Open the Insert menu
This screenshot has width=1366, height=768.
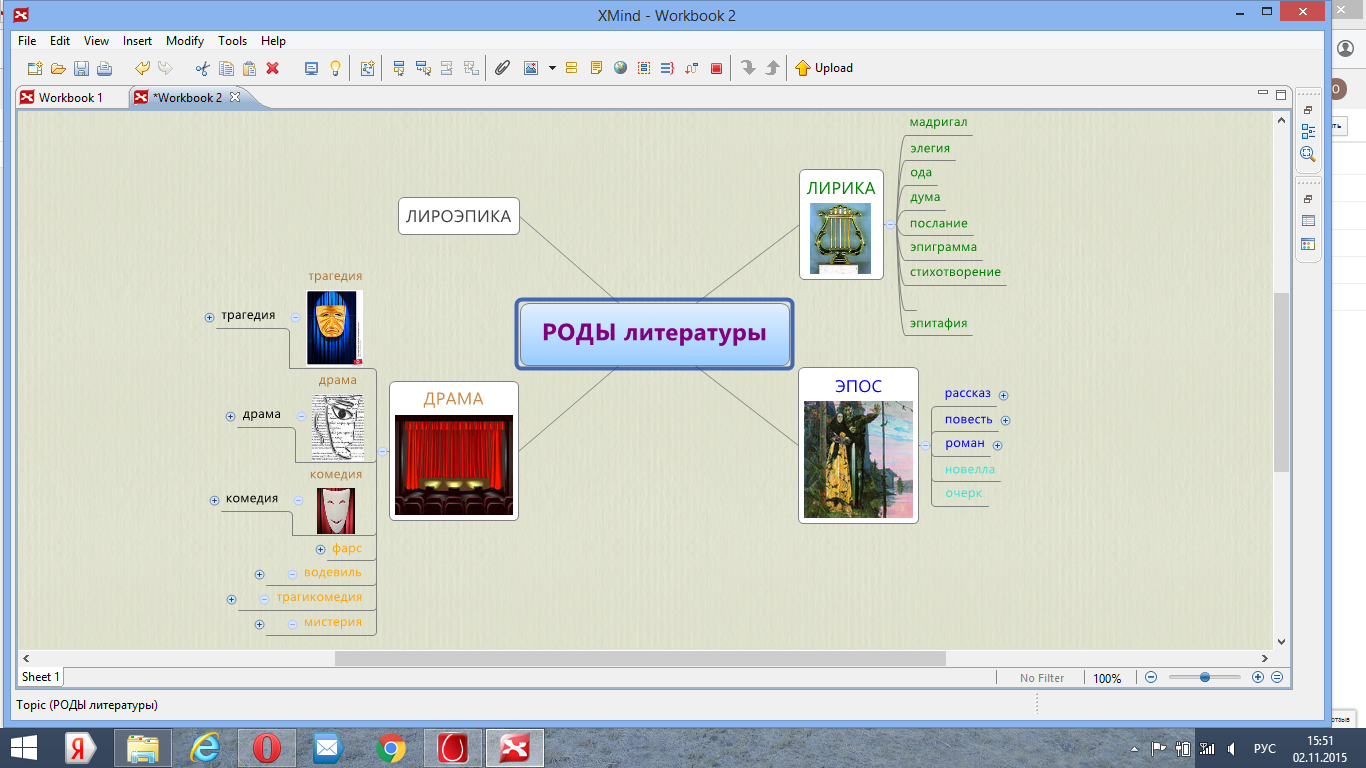pyautogui.click(x=137, y=41)
